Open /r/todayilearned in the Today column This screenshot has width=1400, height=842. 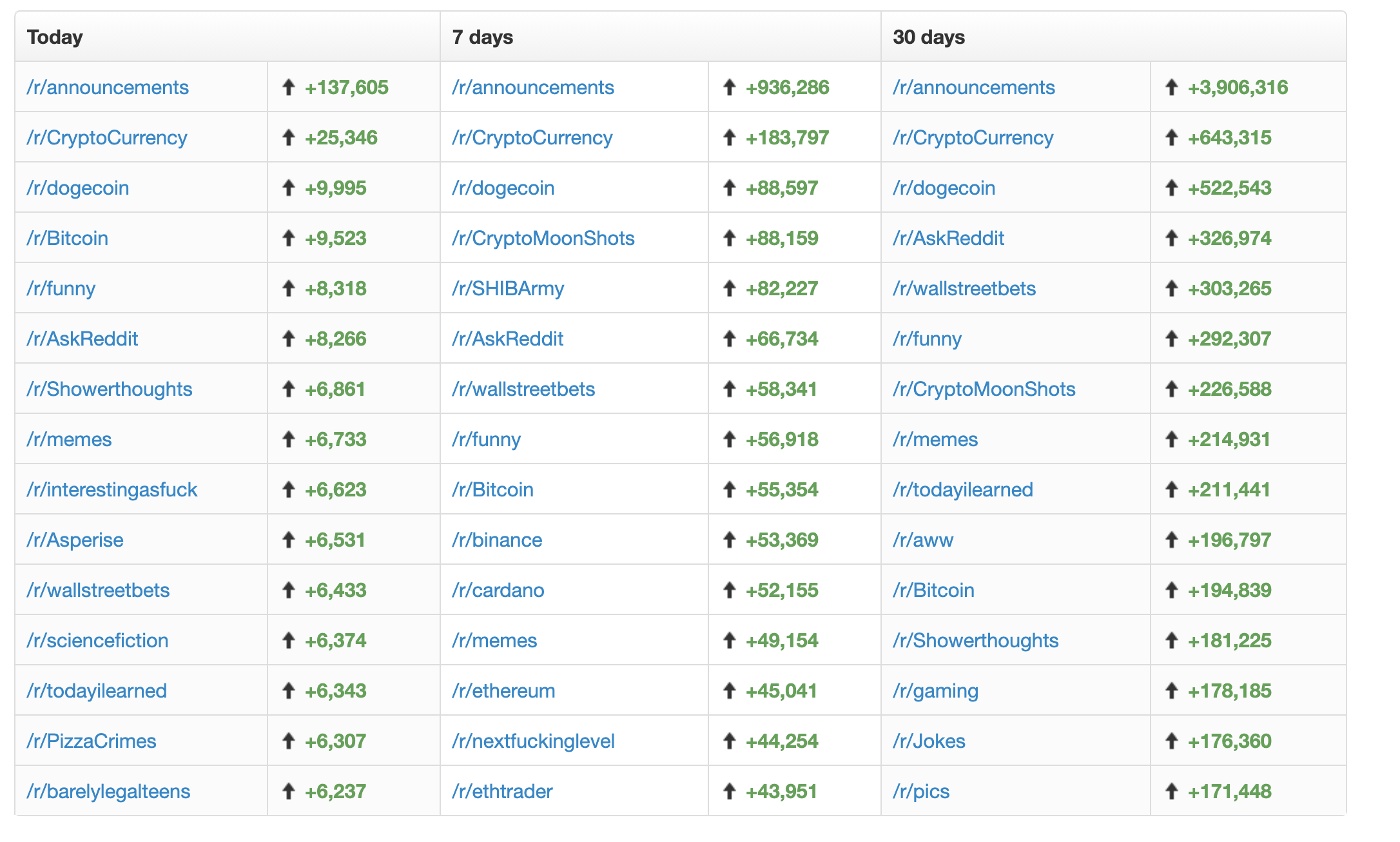(x=97, y=690)
